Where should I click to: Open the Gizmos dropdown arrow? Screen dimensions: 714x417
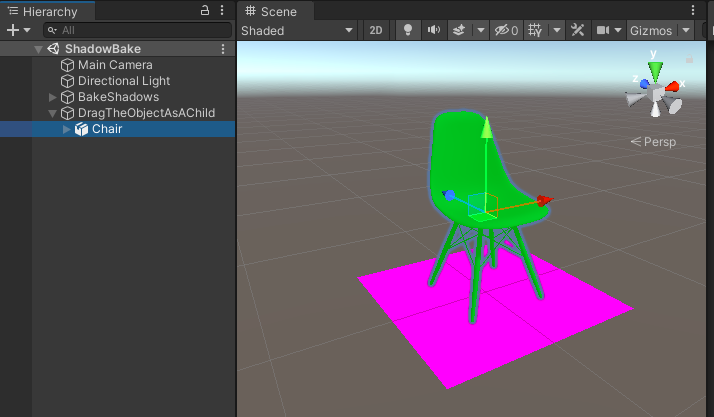(685, 31)
